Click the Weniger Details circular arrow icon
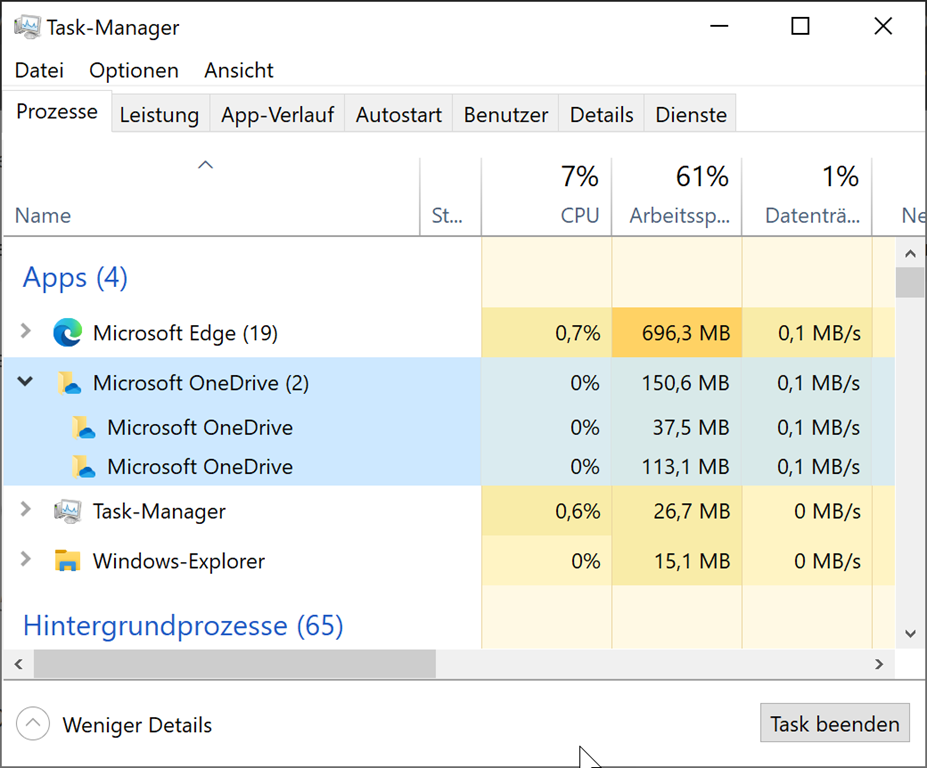 33,725
